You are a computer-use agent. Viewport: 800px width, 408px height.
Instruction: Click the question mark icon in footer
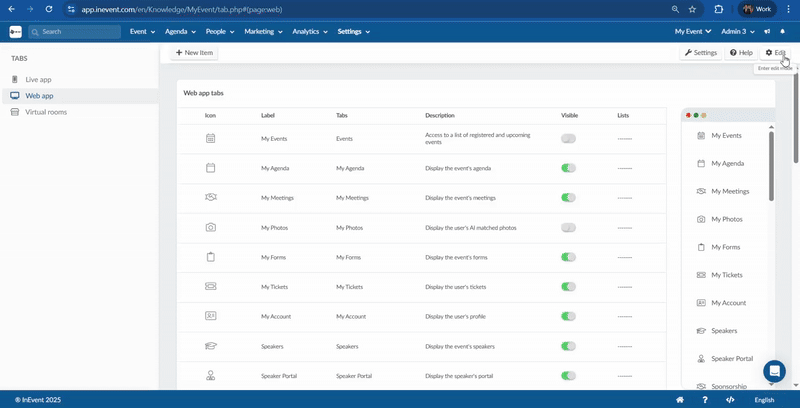705,400
